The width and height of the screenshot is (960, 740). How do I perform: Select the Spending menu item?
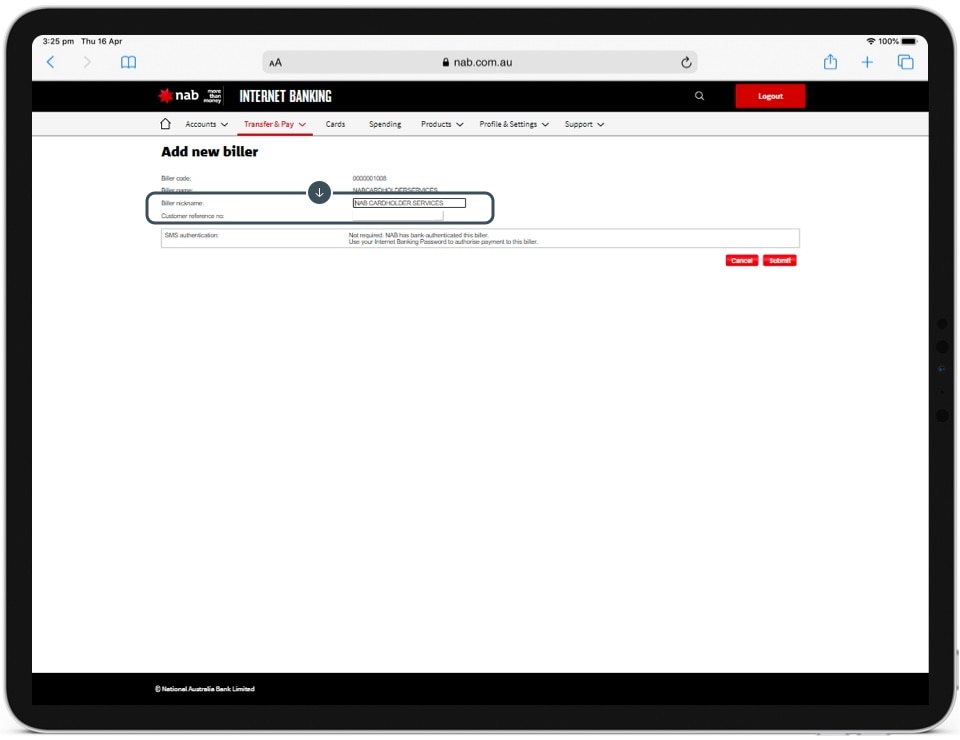click(385, 124)
